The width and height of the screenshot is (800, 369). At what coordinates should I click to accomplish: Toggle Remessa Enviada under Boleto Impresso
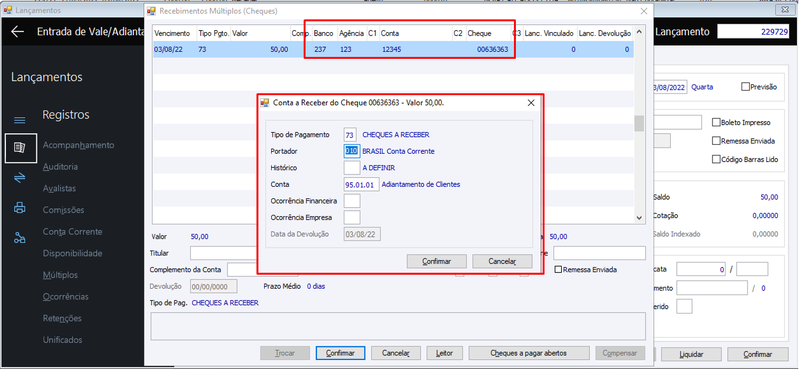tap(716, 141)
